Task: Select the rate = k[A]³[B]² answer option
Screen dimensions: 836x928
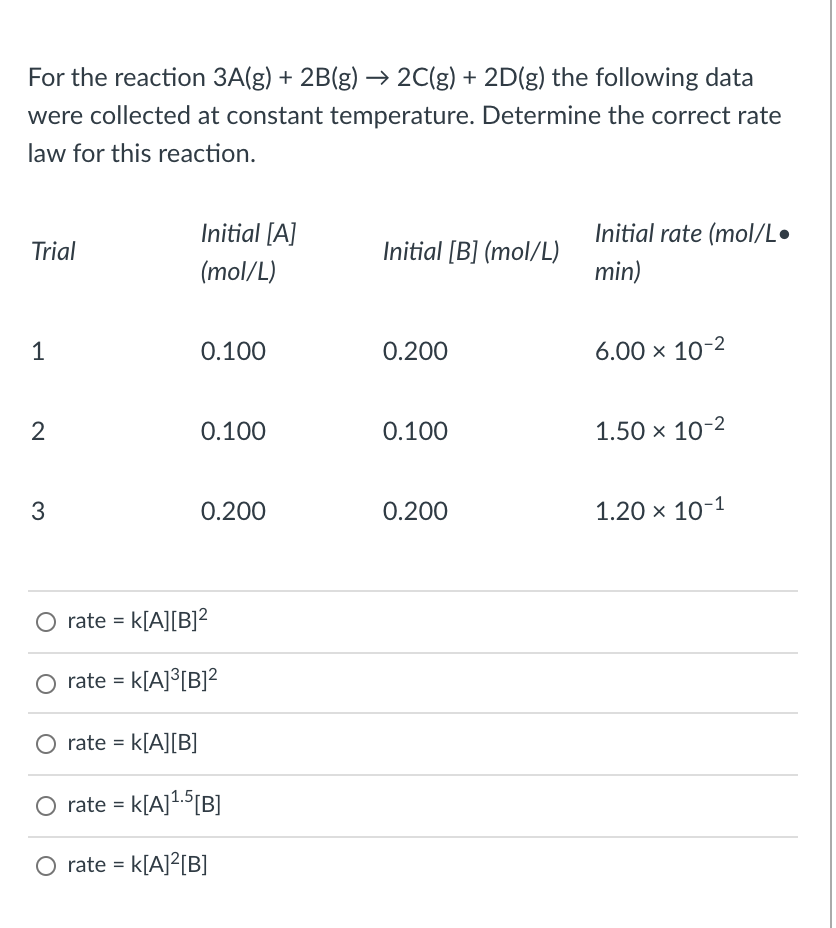Action: (x=46, y=683)
